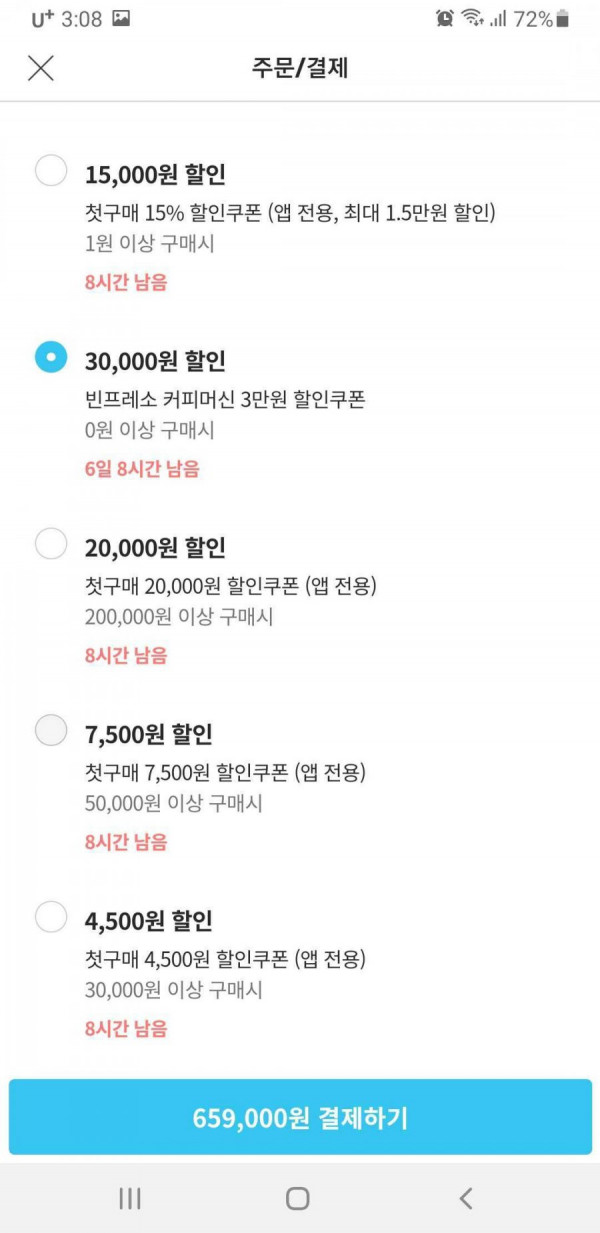Screen dimensions: 600x1233
Task: Tap the 빈프레소 커피머신 3만원 할인쿠폰 description
Action: point(225,400)
